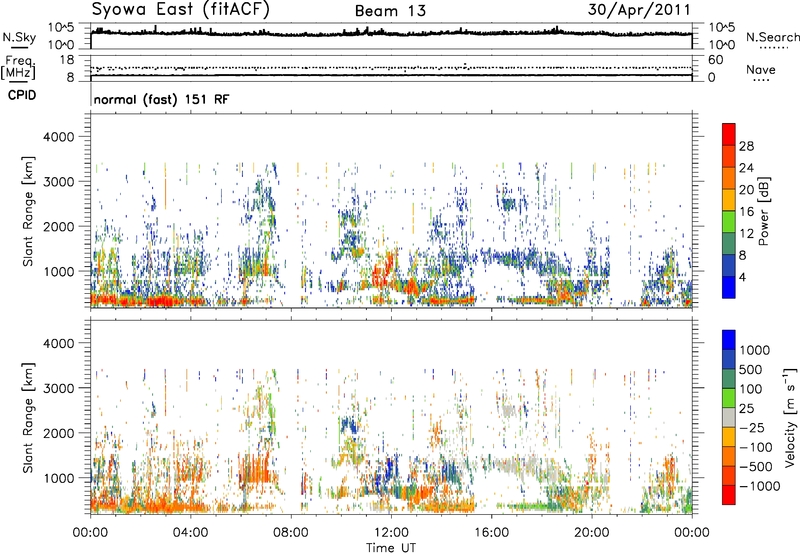Screen dimensions: 800x554
Task: Click the '20:00' time axis label
Action: pos(592,533)
